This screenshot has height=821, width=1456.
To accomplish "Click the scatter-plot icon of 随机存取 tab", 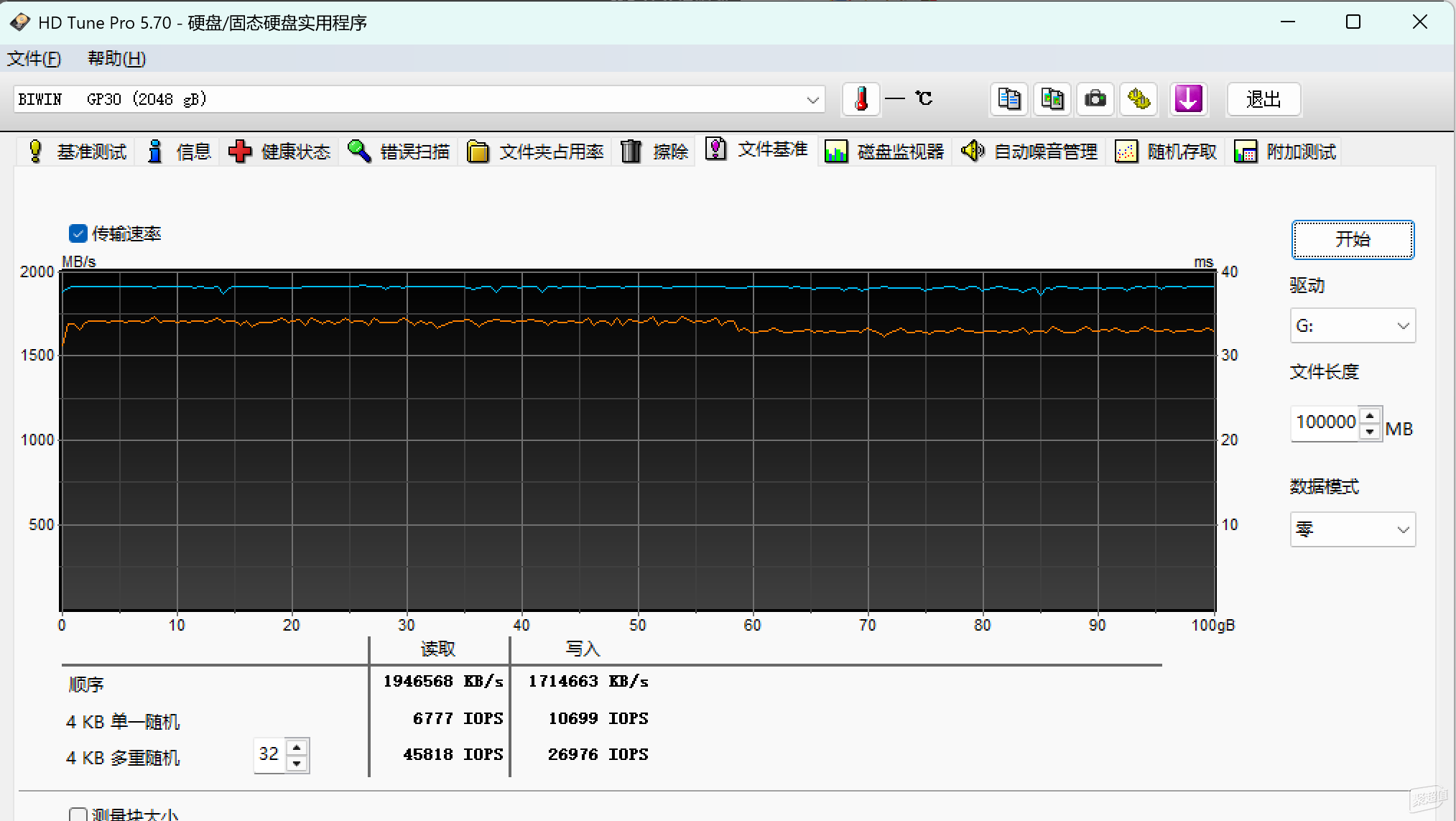I will [1126, 152].
